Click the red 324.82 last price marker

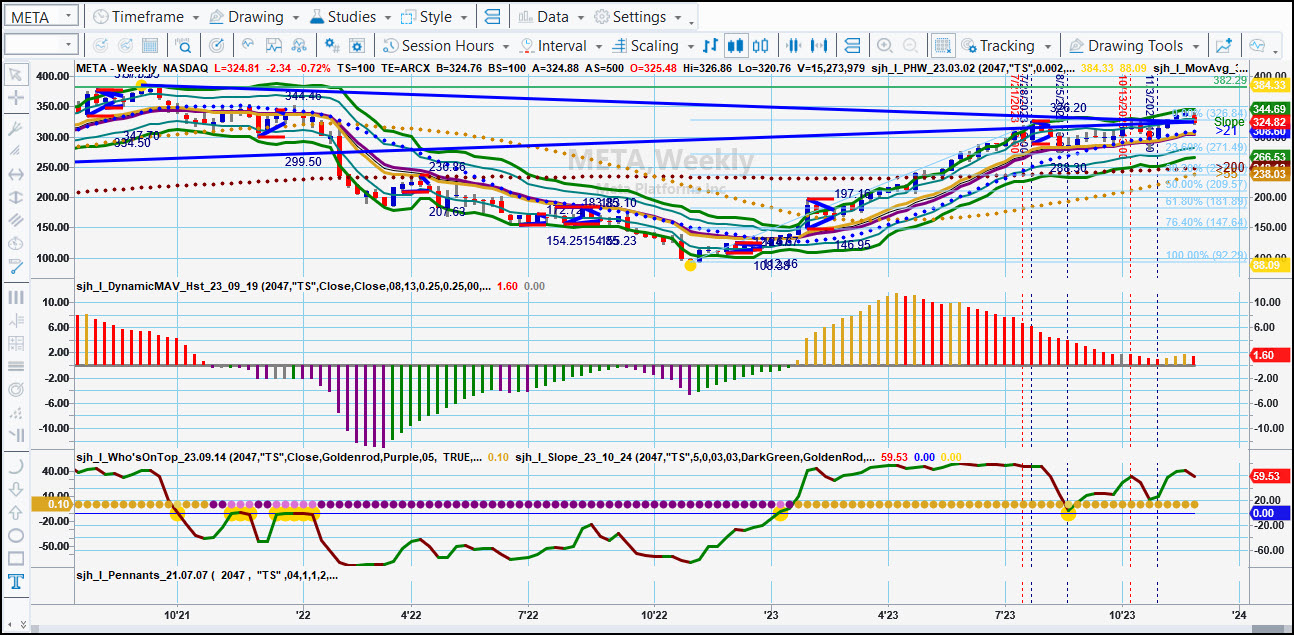tap(1270, 121)
